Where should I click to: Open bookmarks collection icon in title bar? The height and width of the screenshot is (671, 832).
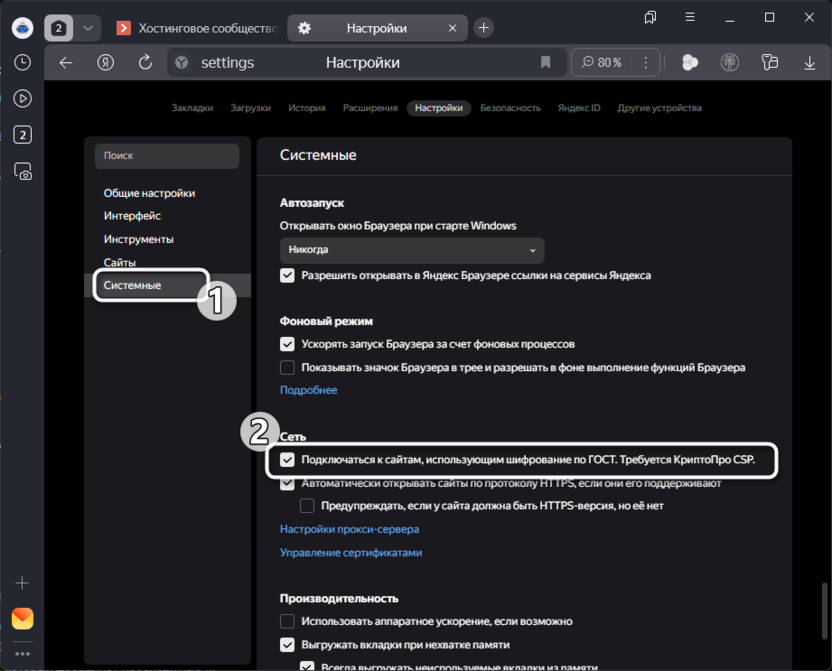pyautogui.click(x=650, y=18)
